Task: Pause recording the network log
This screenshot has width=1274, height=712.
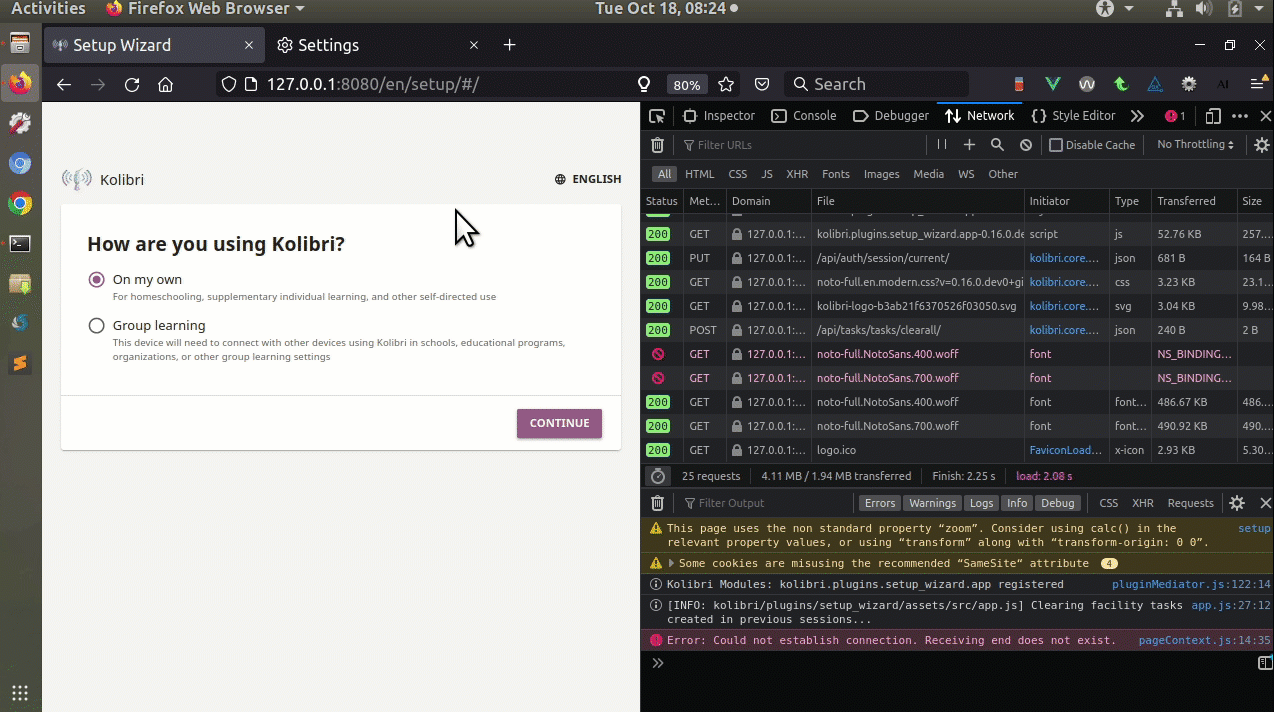Action: [x=941, y=145]
